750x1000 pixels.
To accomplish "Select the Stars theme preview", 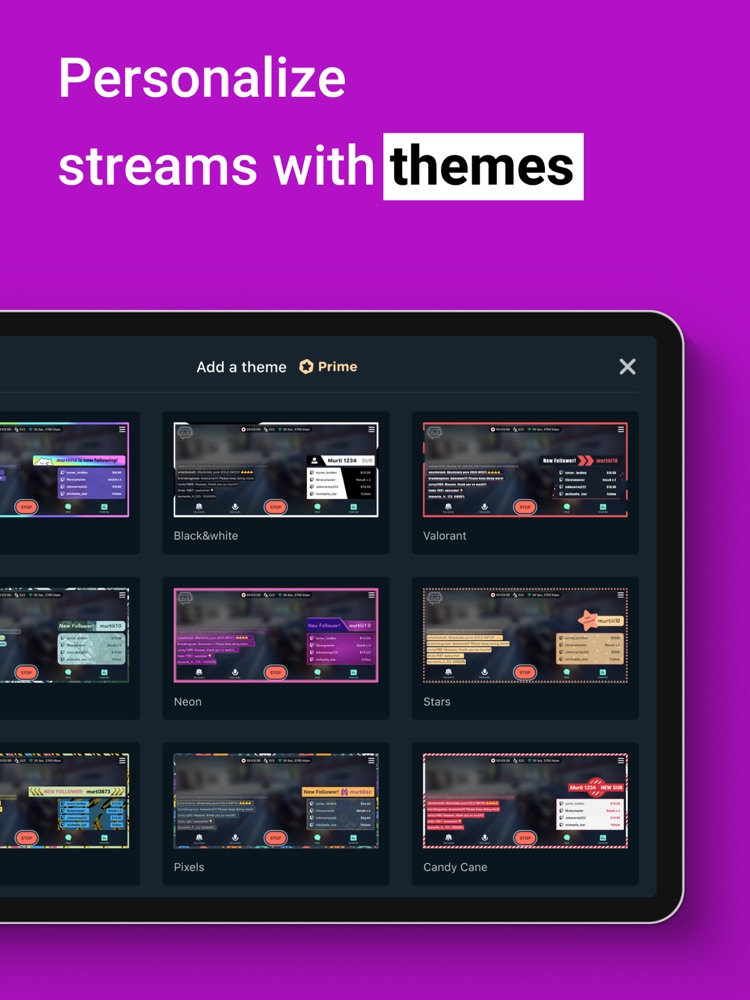I will coord(526,635).
